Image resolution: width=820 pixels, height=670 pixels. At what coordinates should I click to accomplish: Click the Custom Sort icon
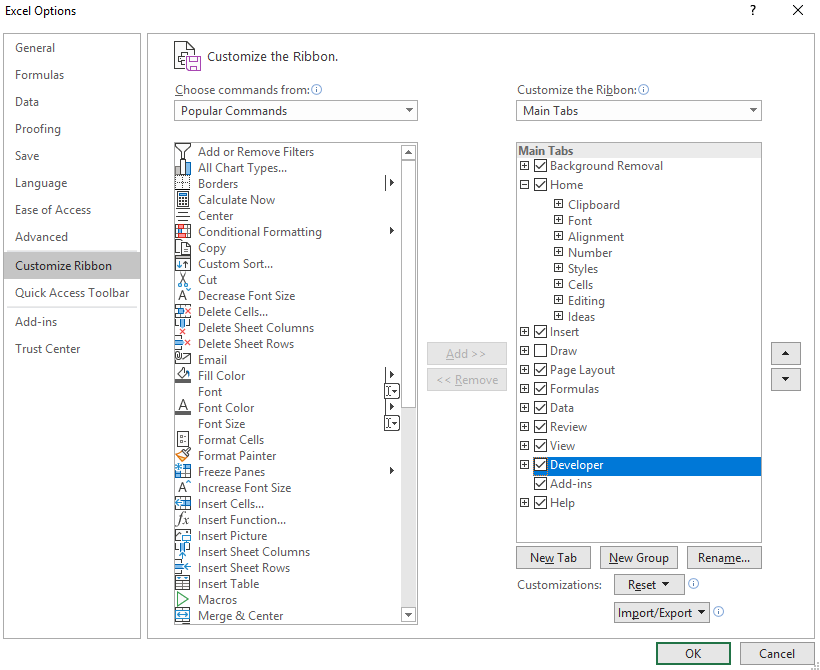pos(183,264)
